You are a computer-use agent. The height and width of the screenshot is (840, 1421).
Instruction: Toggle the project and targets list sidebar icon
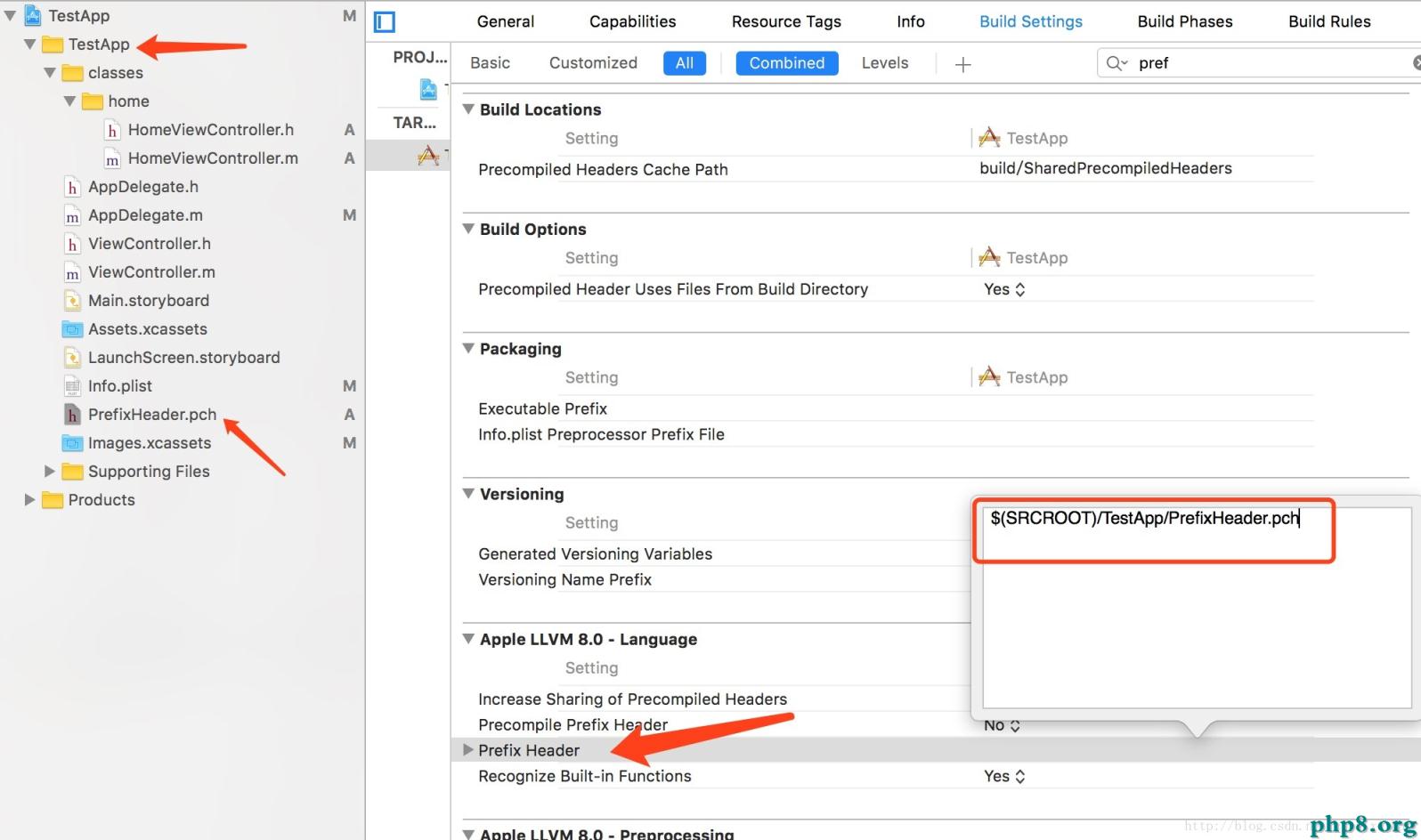coord(385,22)
